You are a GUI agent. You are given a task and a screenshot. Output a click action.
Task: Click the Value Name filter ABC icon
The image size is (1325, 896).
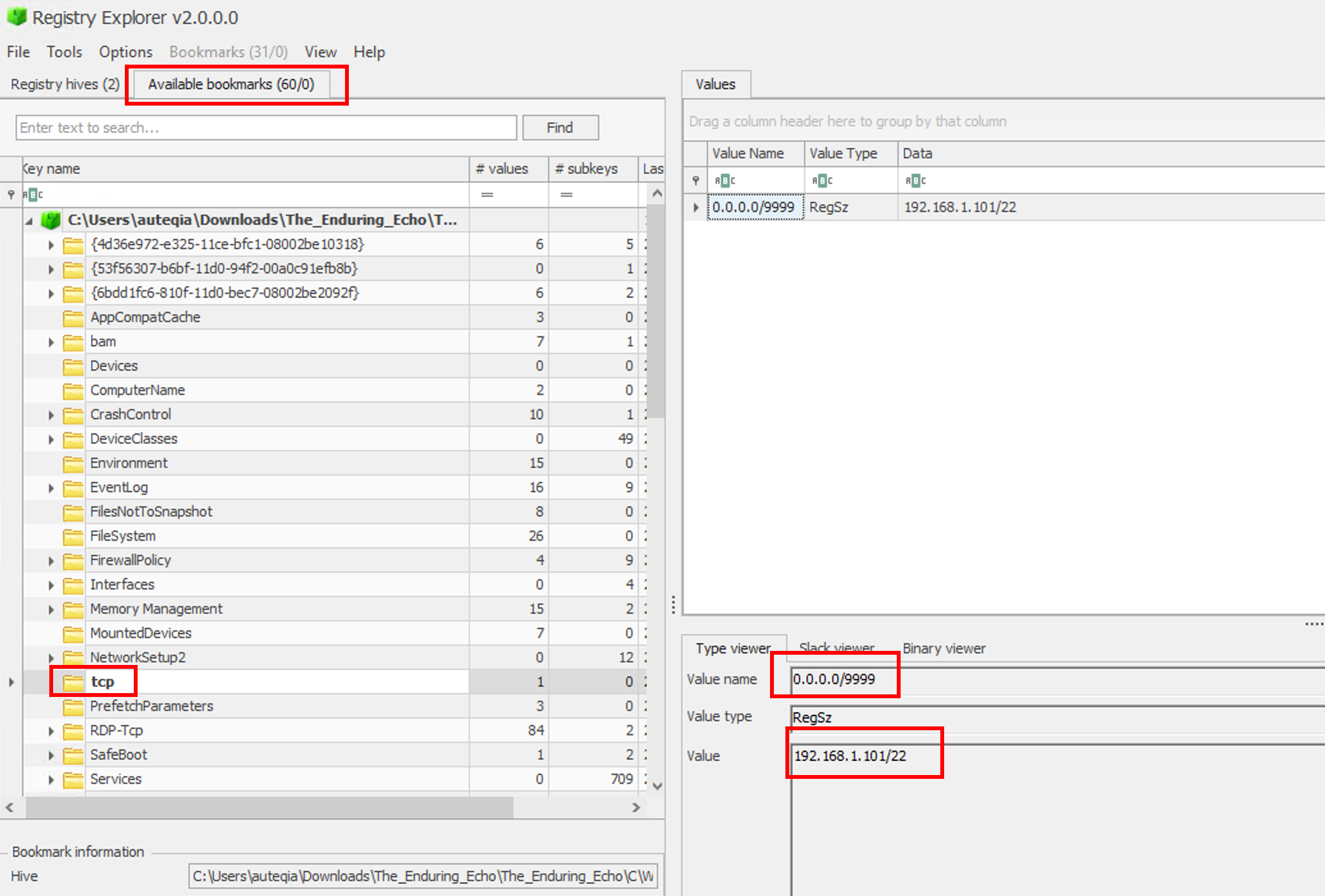pos(725,180)
